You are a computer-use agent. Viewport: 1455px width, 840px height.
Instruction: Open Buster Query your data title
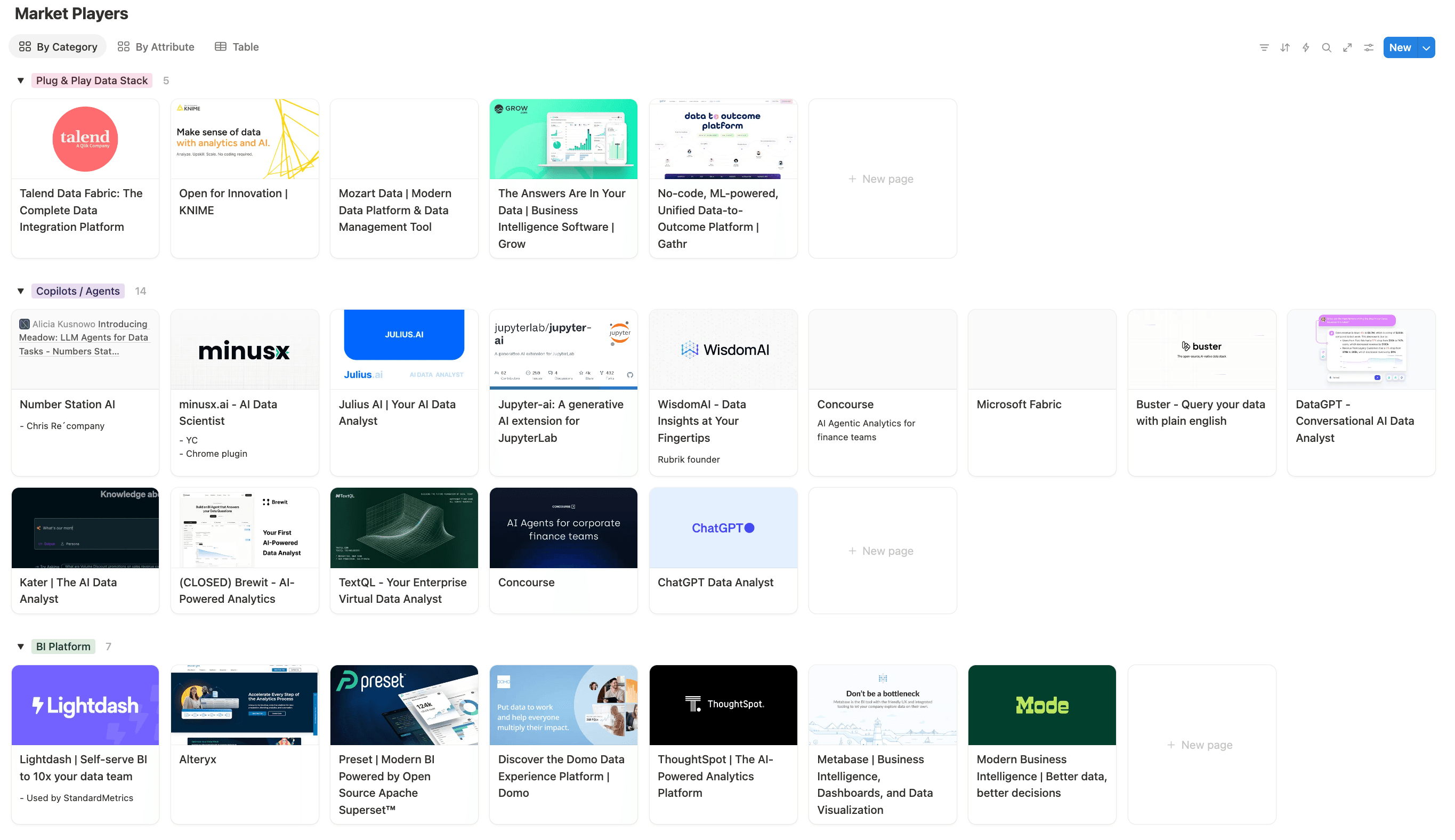(x=1200, y=413)
